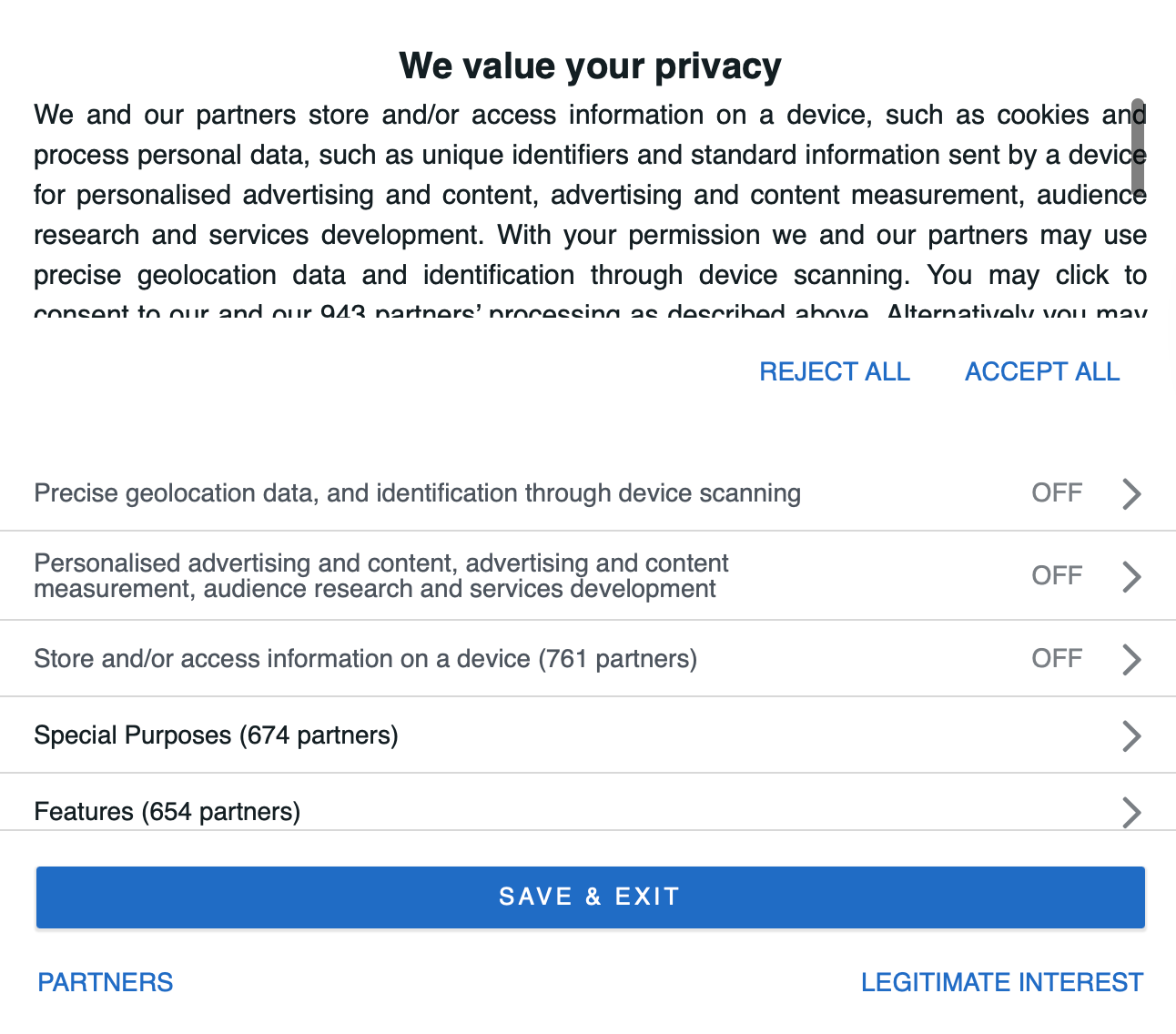Viewport: 1176px width, 1034px height.
Task: Select the 'Features (654 partners)' label
Action: (167, 811)
